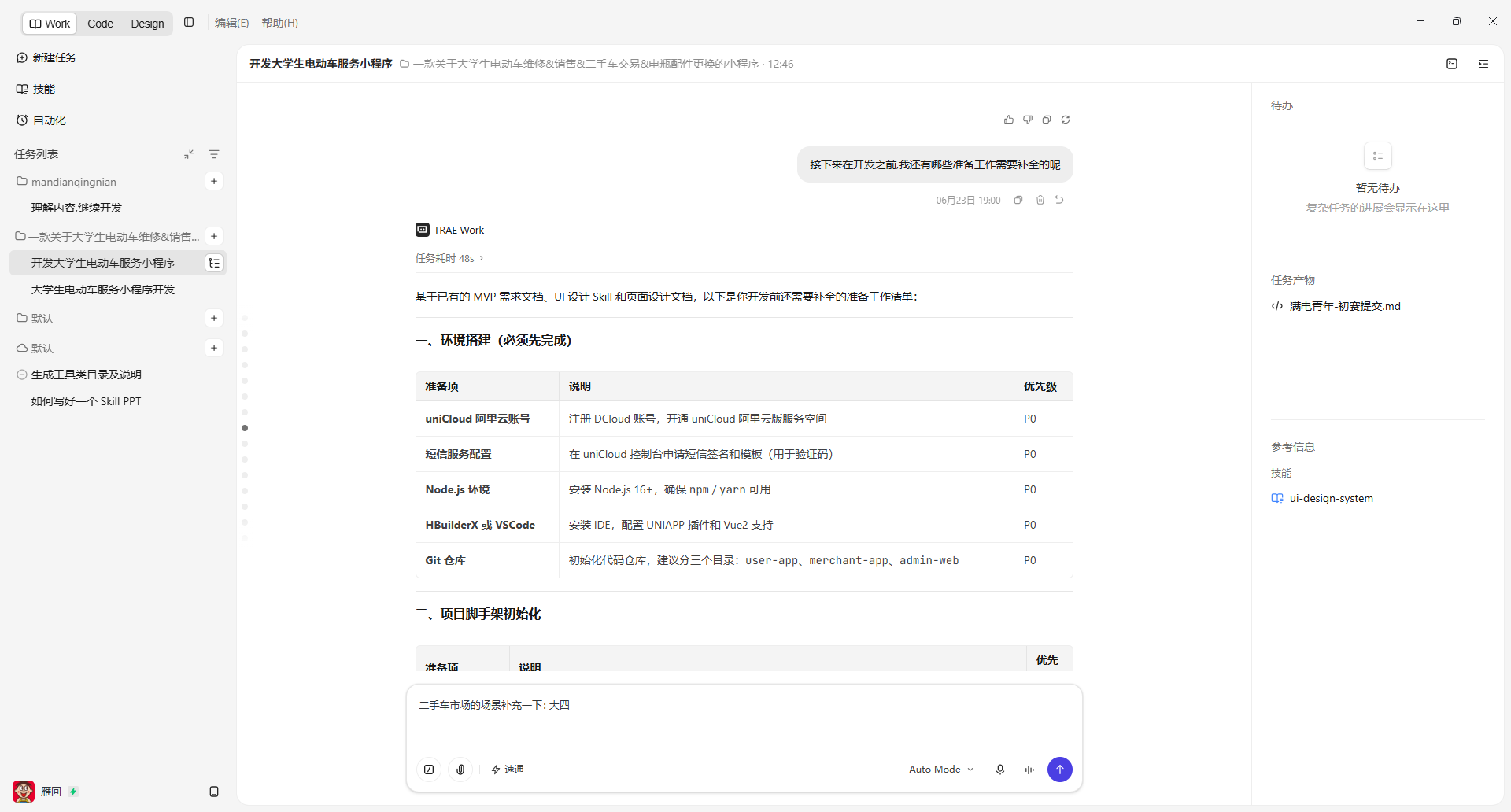1511x812 pixels.
Task: Open the terminal panel icon in header
Action: point(1452,64)
